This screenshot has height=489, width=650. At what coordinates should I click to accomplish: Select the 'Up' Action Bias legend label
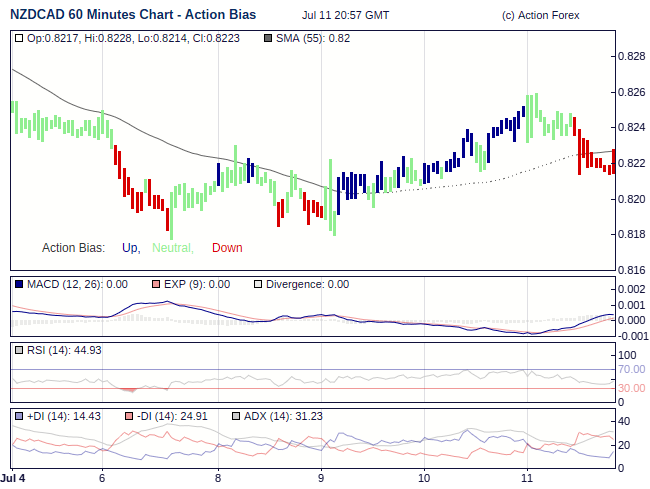point(130,248)
